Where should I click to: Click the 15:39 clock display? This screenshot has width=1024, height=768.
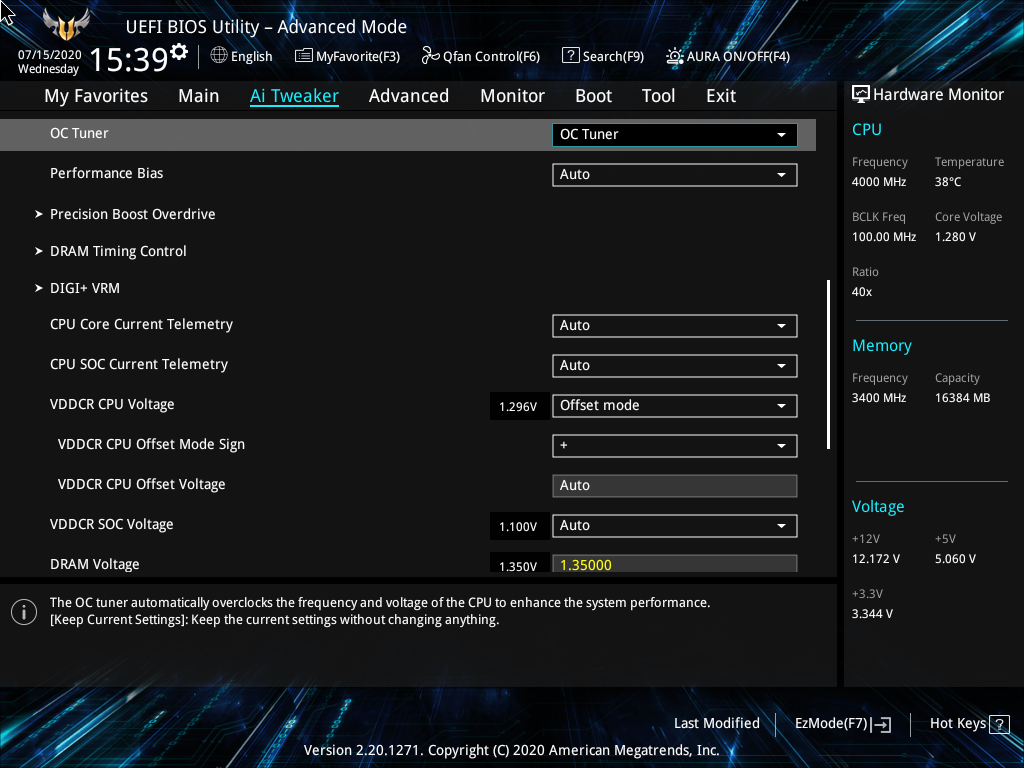[x=129, y=59]
